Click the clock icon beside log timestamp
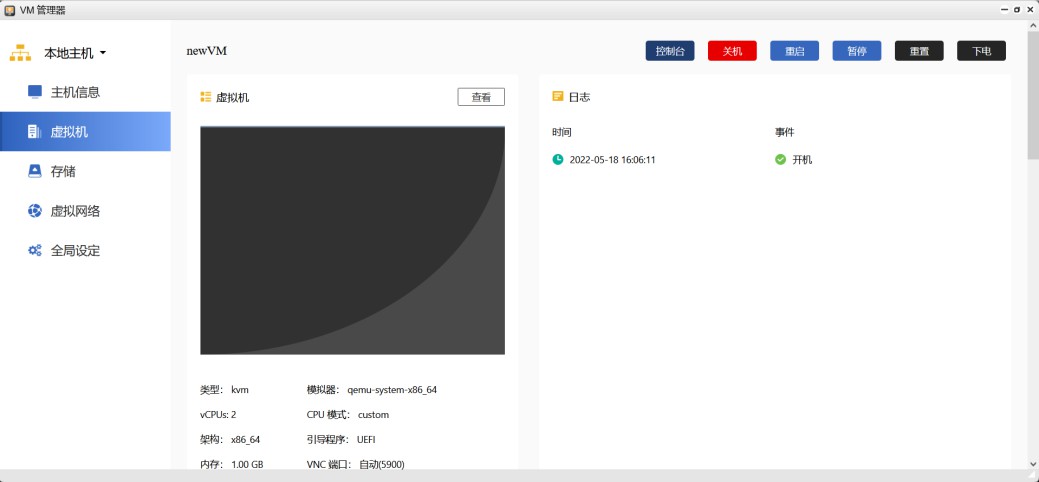This screenshot has width=1039, height=482. click(x=558, y=159)
